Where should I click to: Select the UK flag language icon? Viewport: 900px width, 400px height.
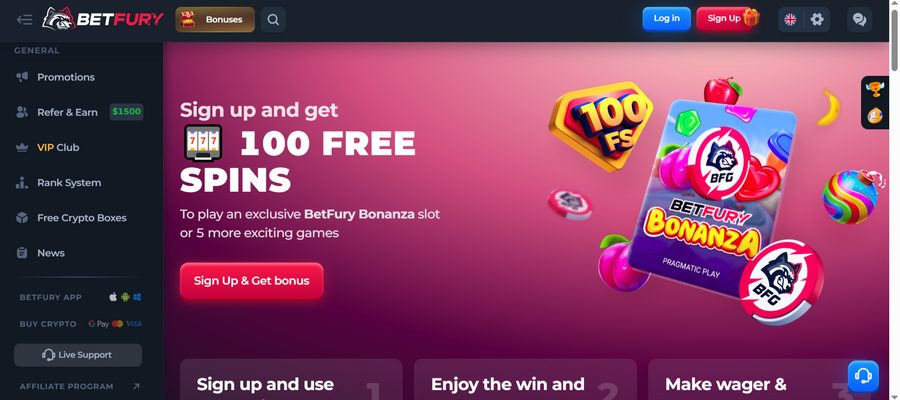click(790, 20)
